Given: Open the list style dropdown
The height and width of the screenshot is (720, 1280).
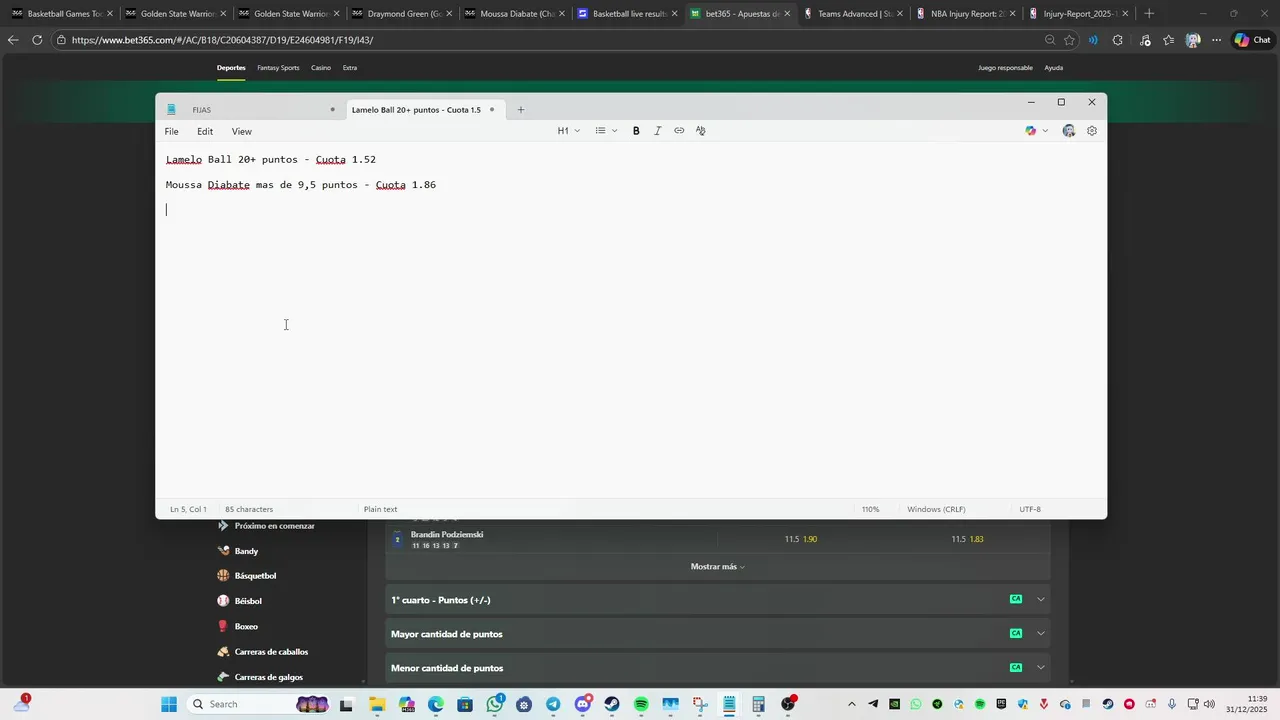Looking at the screenshot, I should click(x=606, y=131).
